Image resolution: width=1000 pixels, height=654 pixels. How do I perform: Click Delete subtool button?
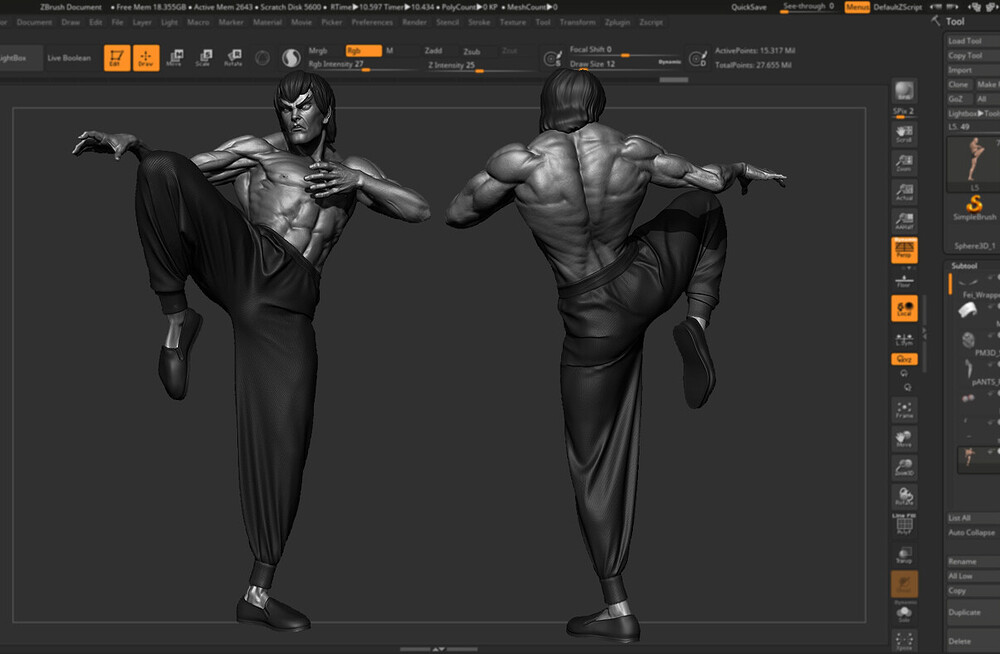(x=972, y=641)
